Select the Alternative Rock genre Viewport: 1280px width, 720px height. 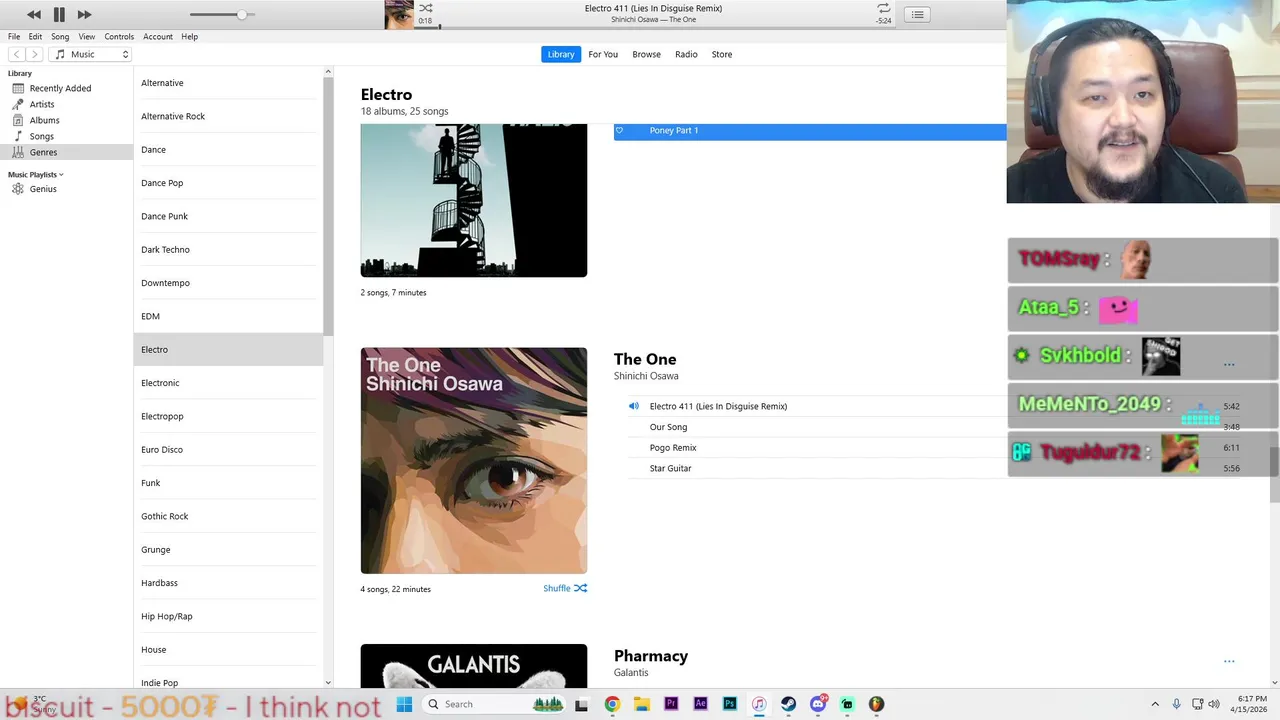[x=228, y=116]
